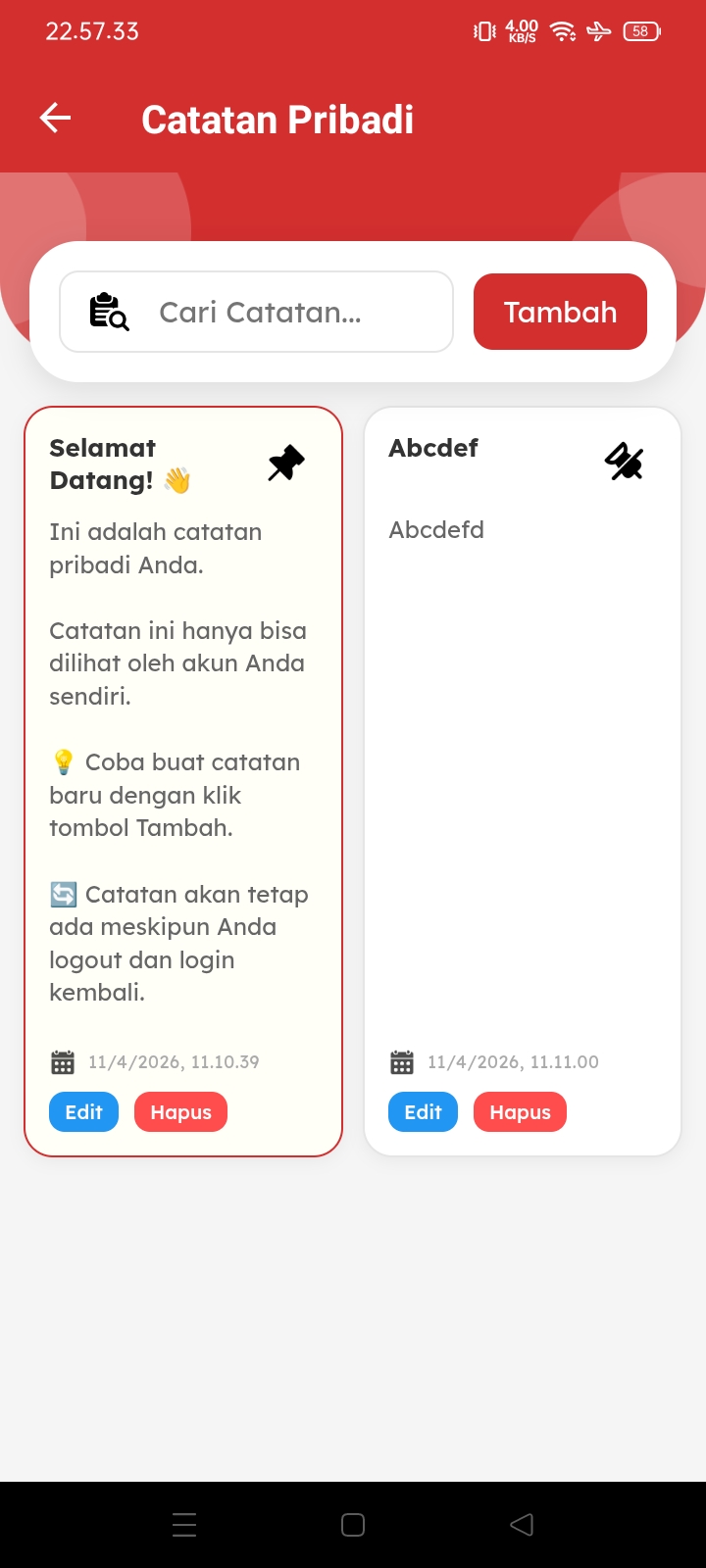Unpin the Selamat Datang note

pos(286,463)
